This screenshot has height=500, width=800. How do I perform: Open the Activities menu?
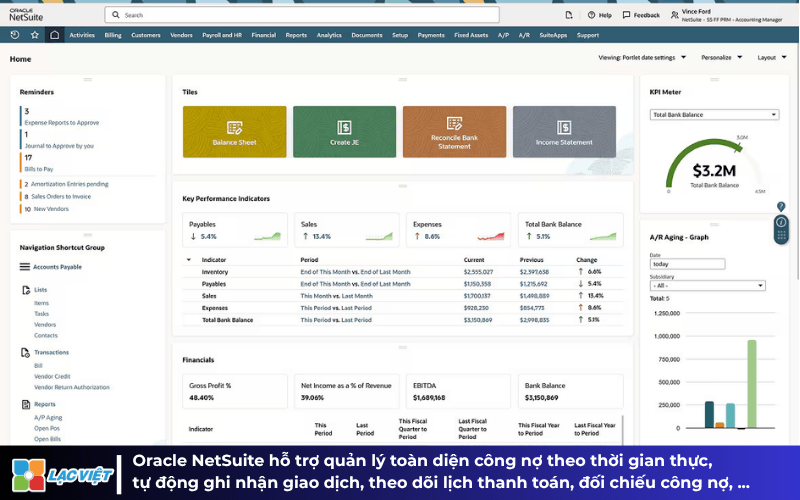(x=82, y=35)
